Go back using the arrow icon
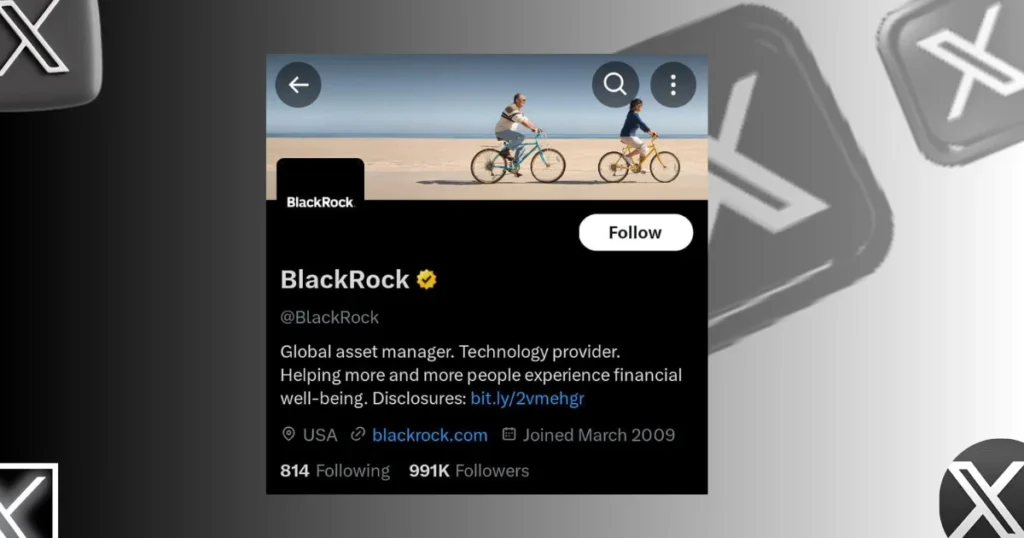This screenshot has width=1024, height=538. (298, 85)
